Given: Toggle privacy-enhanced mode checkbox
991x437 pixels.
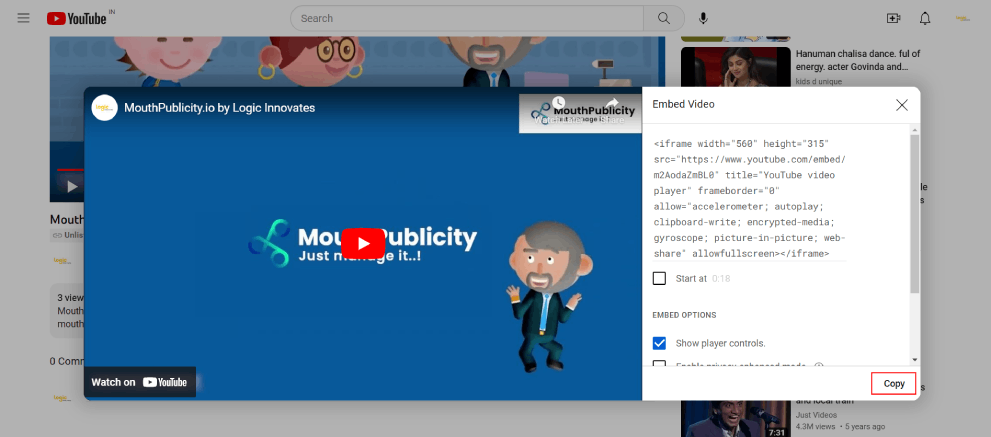Looking at the screenshot, I should 659,365.
